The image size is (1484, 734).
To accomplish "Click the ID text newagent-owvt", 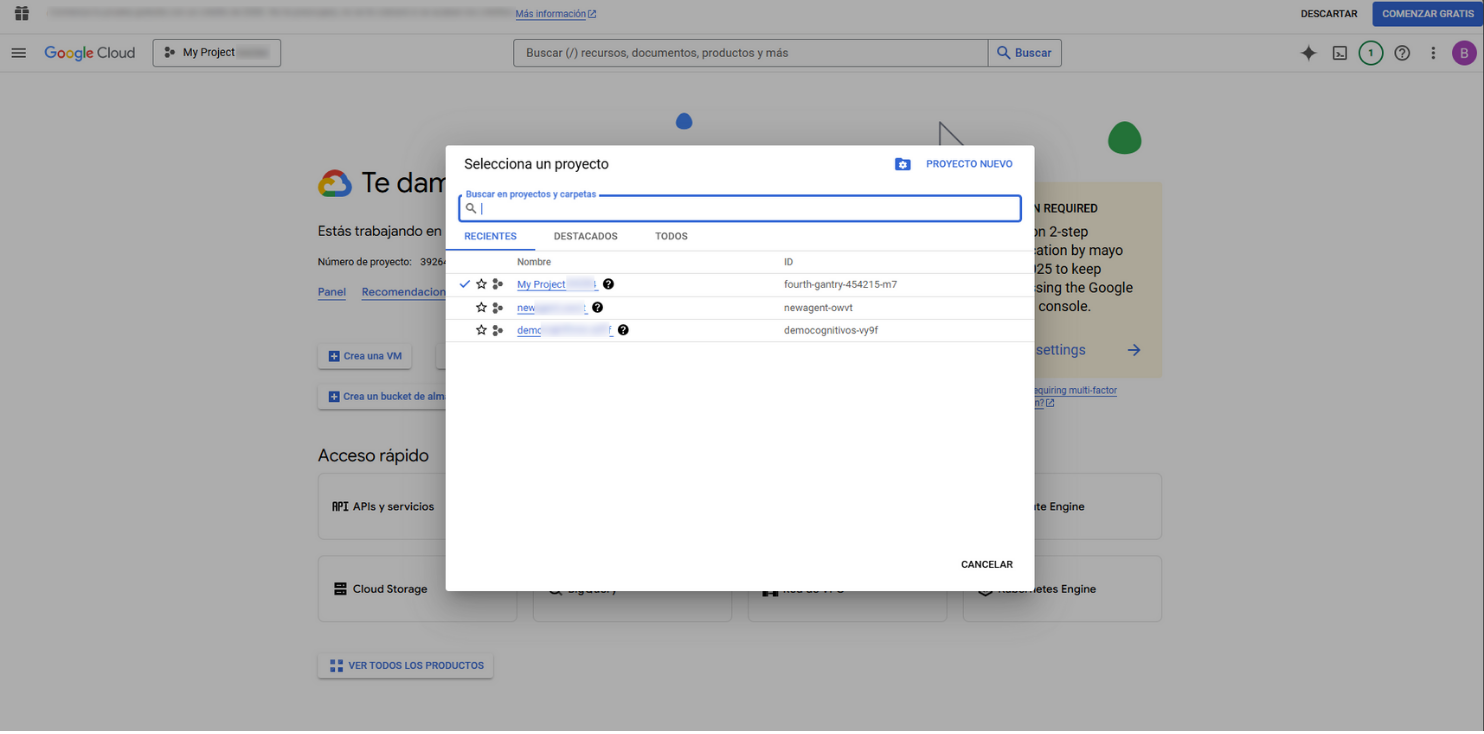I will [818, 308].
